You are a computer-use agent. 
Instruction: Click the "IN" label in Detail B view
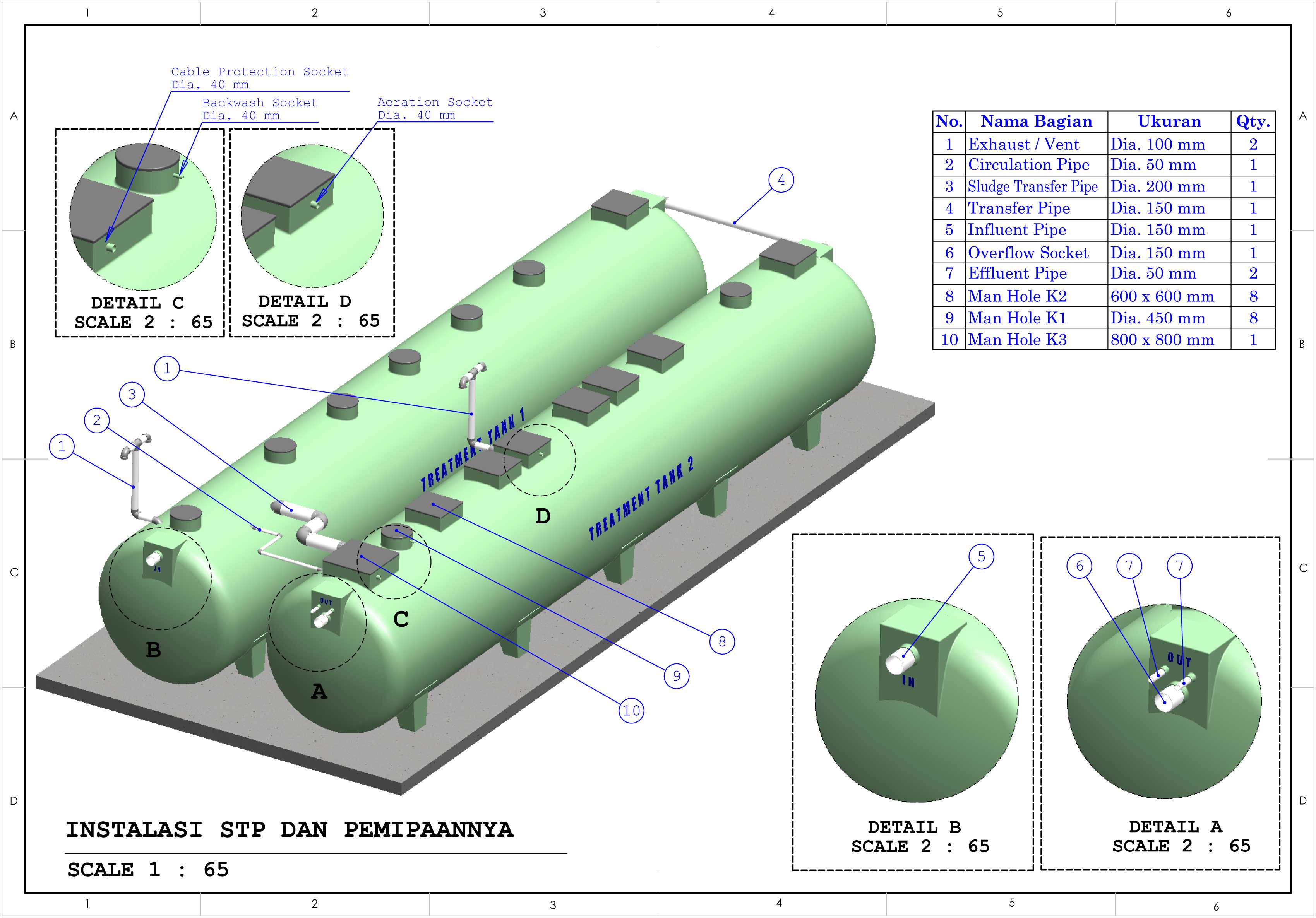pyautogui.click(x=908, y=681)
